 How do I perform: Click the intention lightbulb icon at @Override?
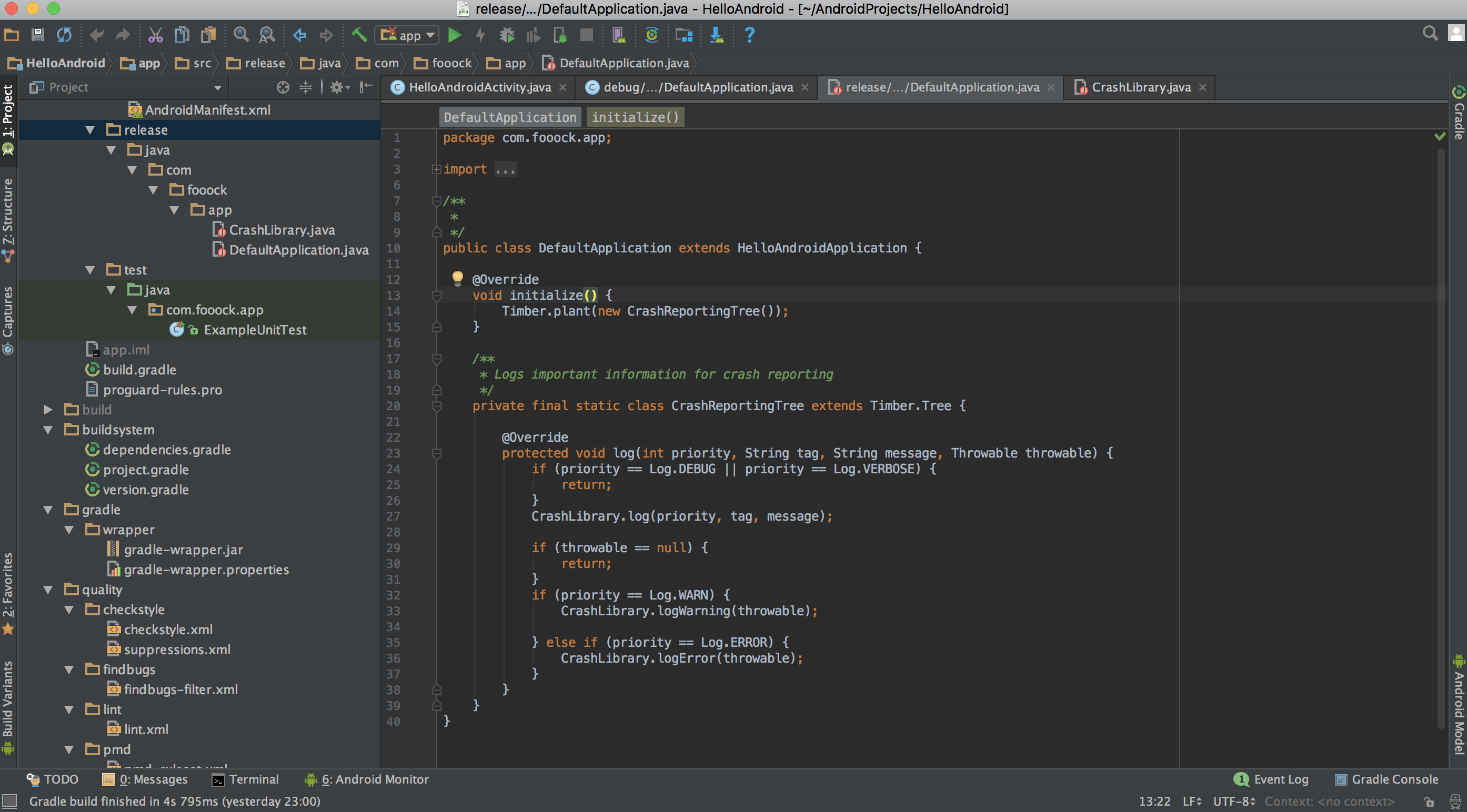[457, 278]
